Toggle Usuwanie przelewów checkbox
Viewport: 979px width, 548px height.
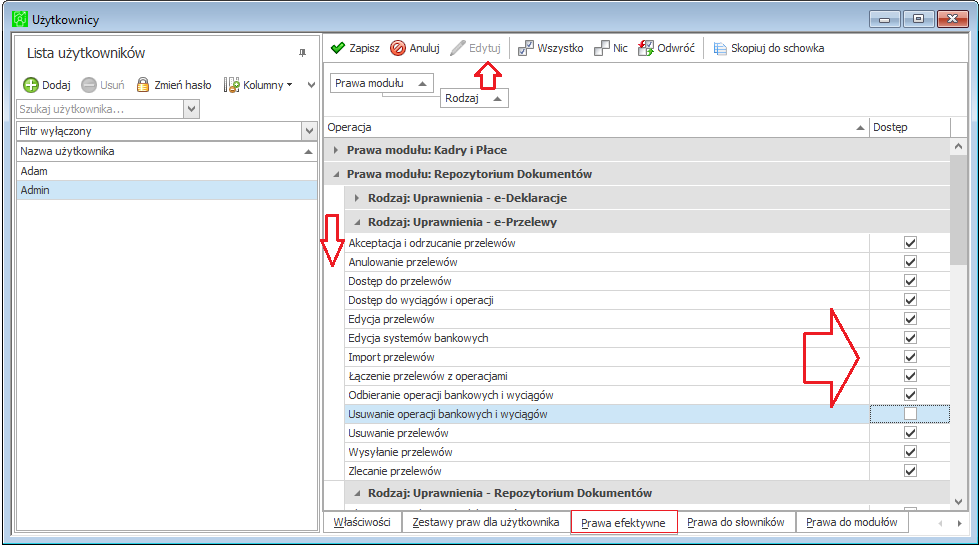(910, 433)
